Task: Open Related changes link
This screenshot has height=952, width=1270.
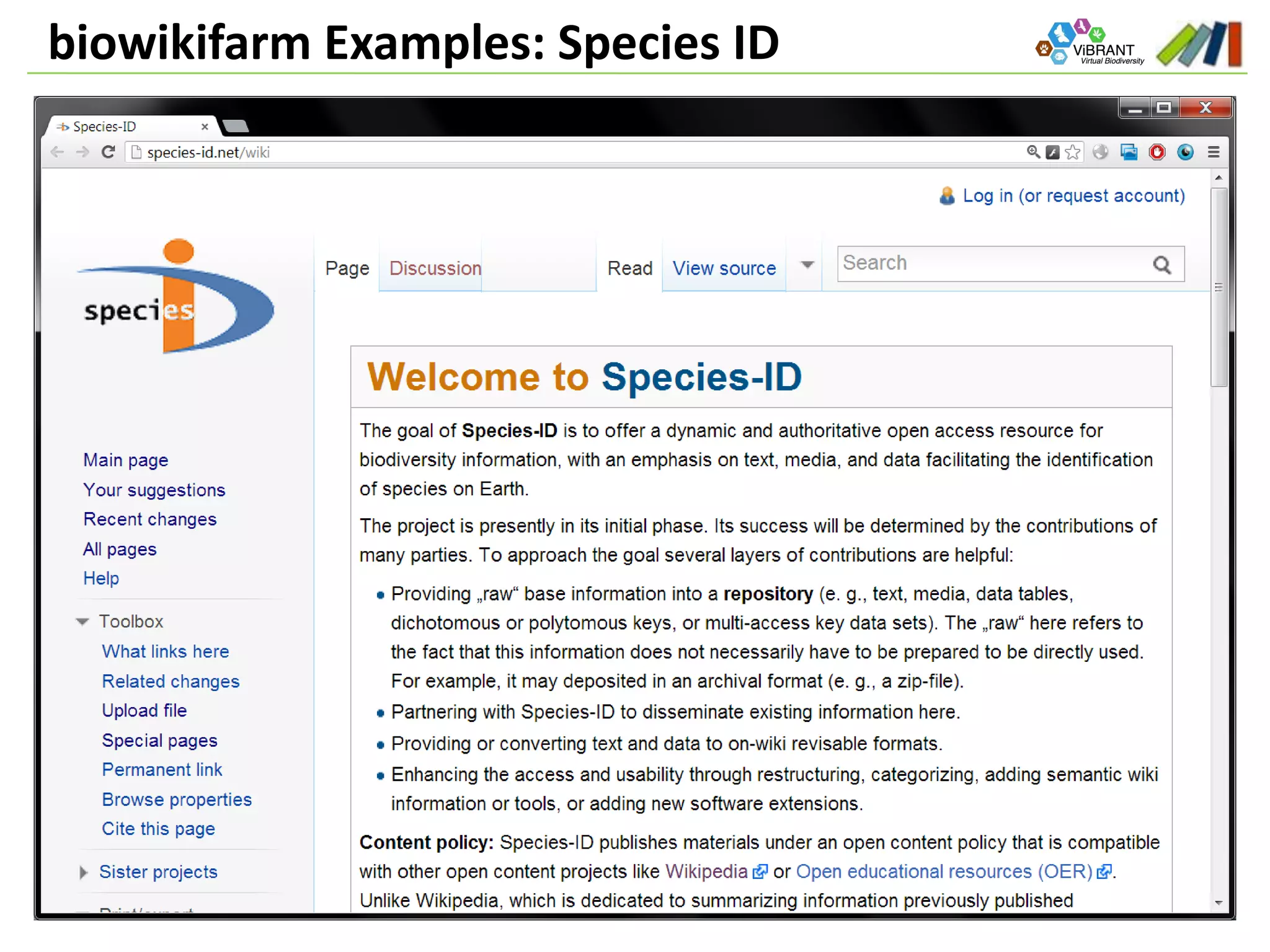Action: coord(171,681)
